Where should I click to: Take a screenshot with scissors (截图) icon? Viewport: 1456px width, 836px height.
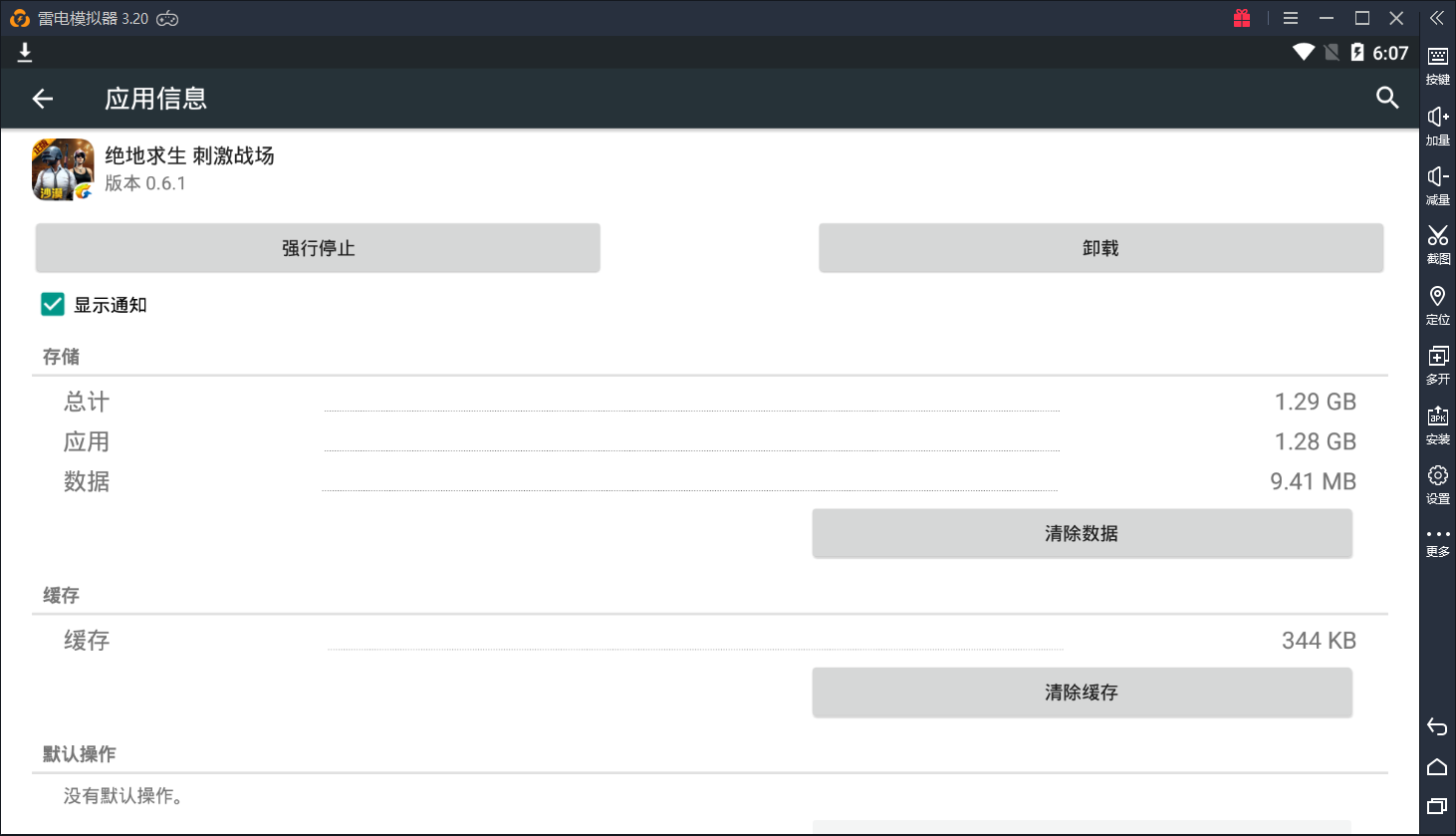coord(1437,243)
